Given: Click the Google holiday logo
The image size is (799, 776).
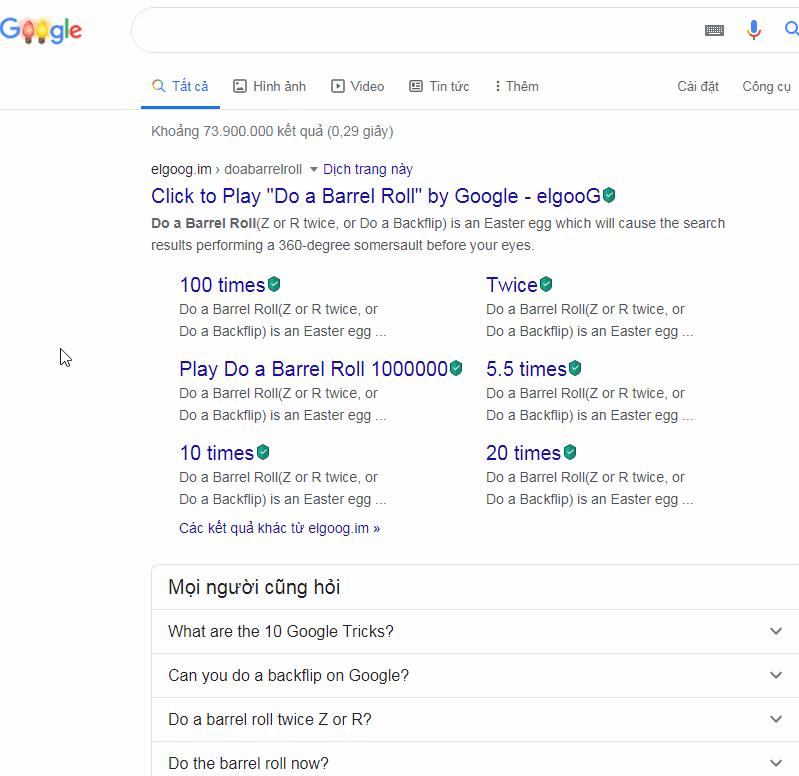Looking at the screenshot, I should (x=41, y=30).
